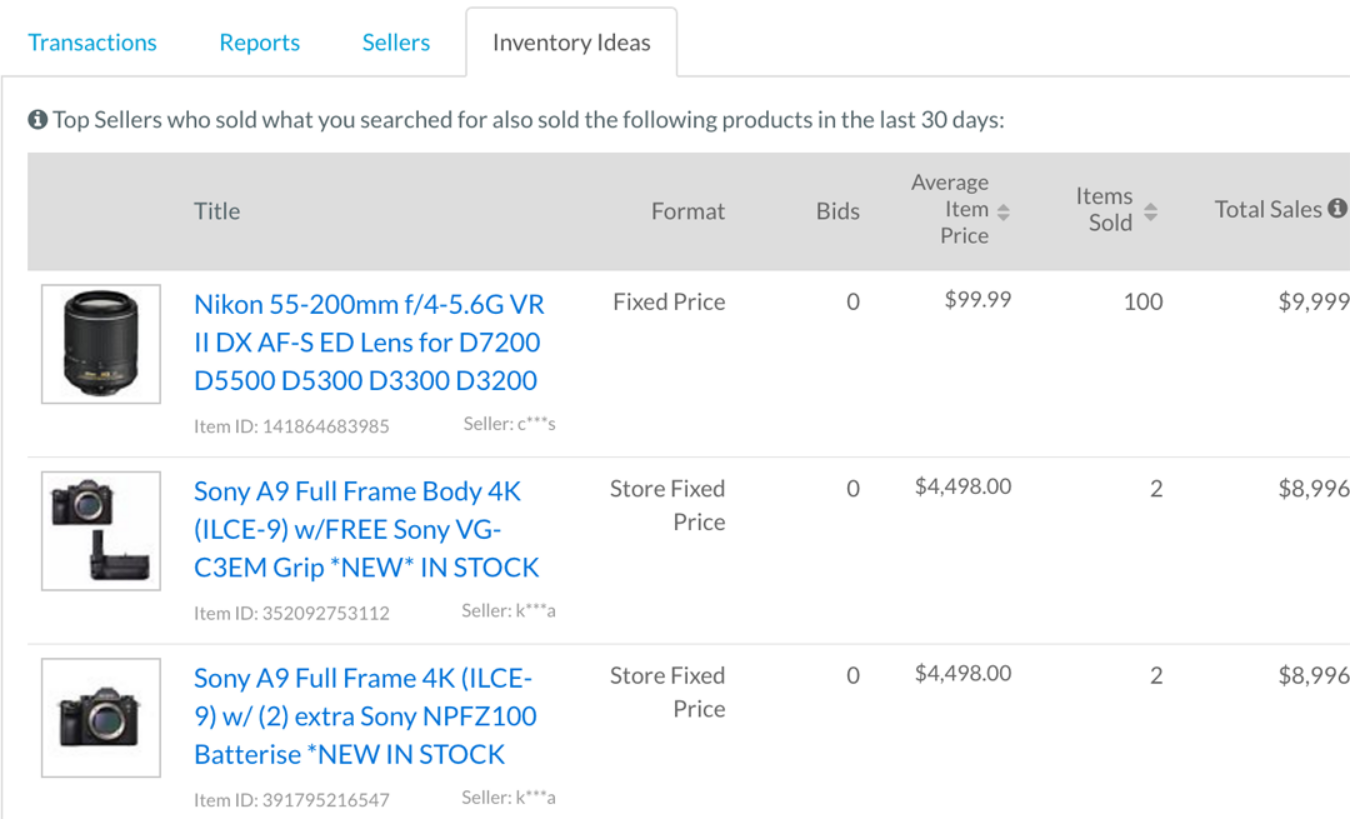
Task: Open the Nikon 55-200mm lens listing
Action: coord(368,342)
